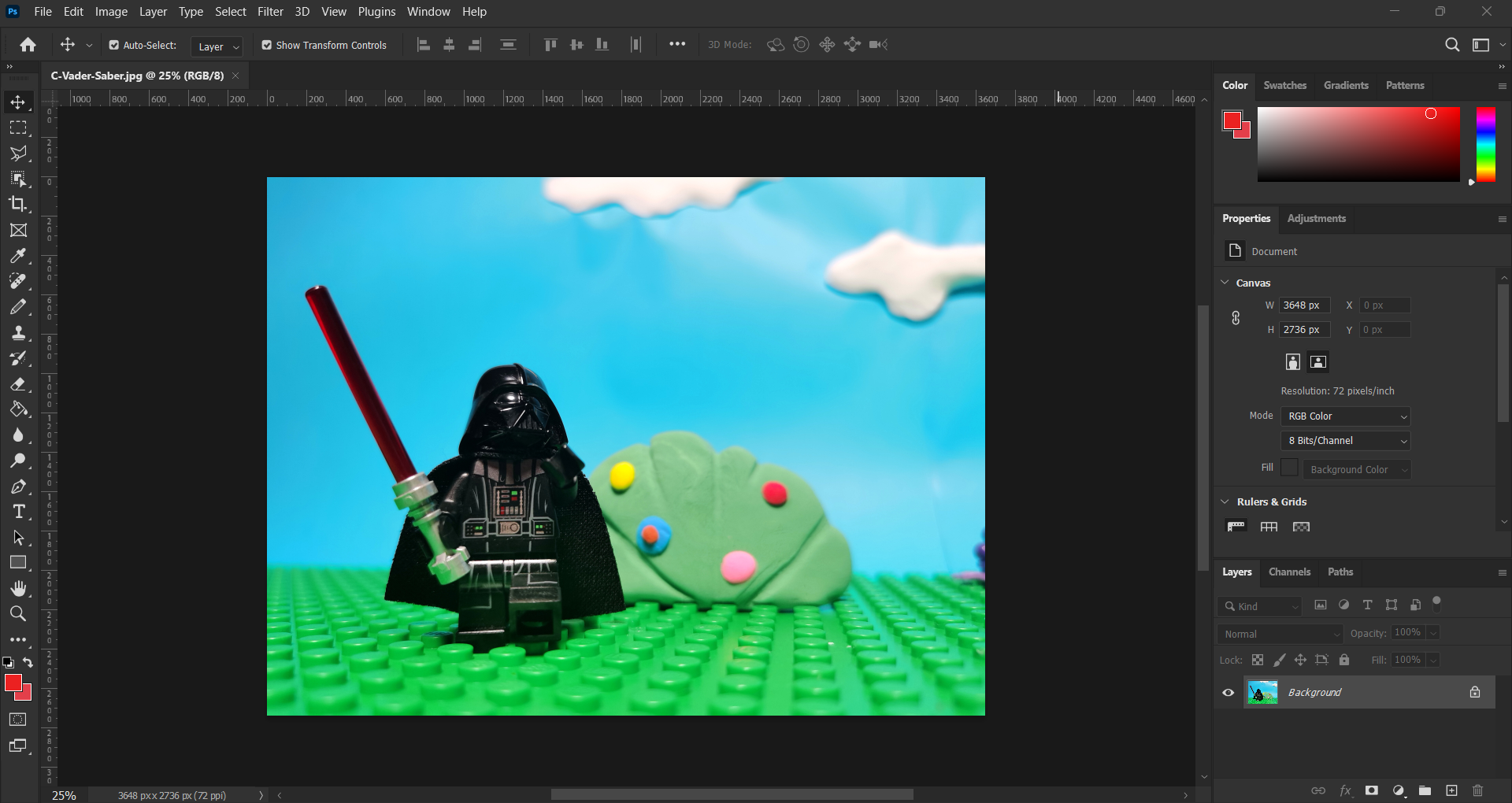Delete layer with the trash icon
The height and width of the screenshot is (803, 1512).
point(1477,790)
